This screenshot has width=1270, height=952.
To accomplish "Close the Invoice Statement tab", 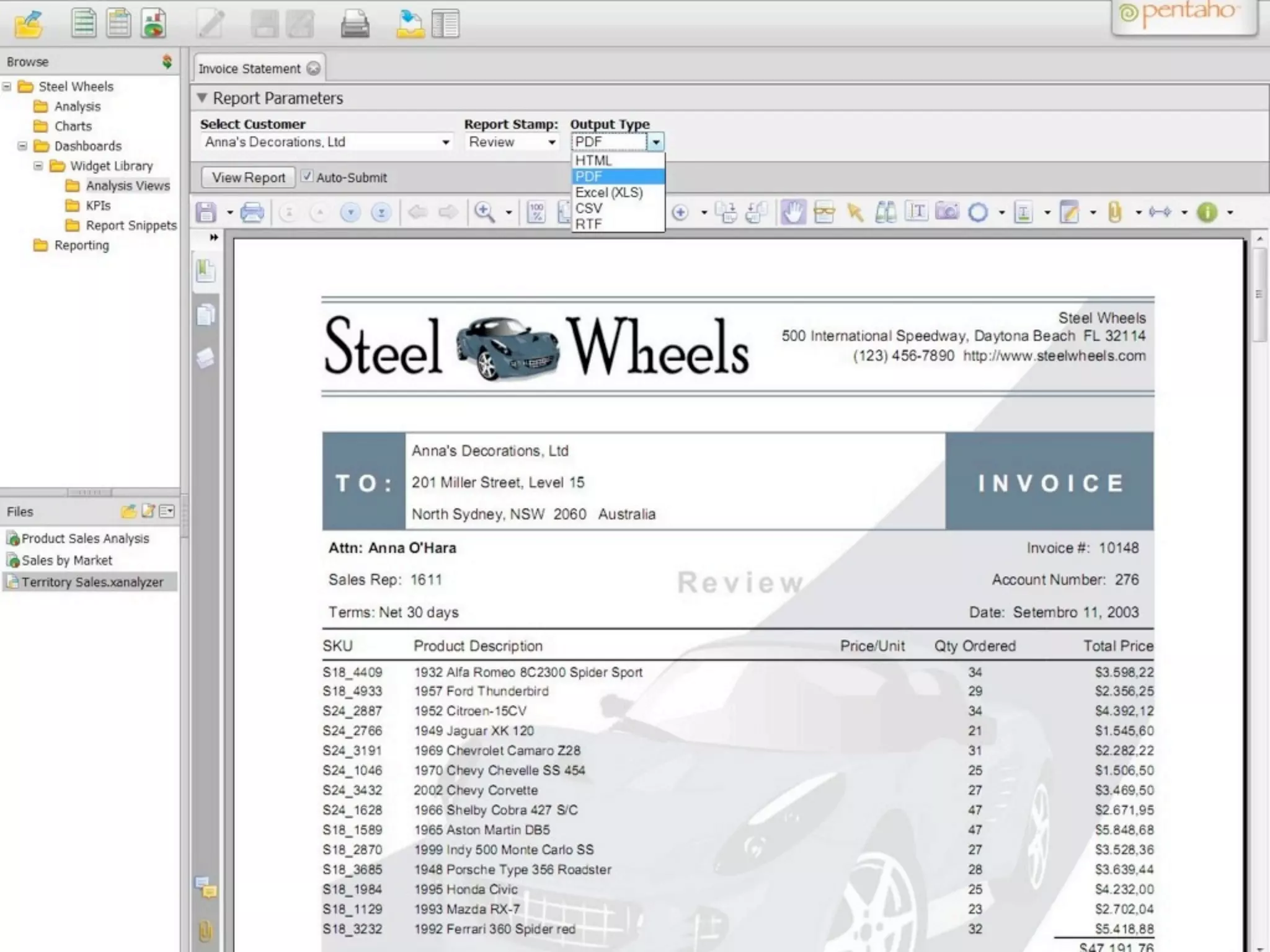I will 314,68.
